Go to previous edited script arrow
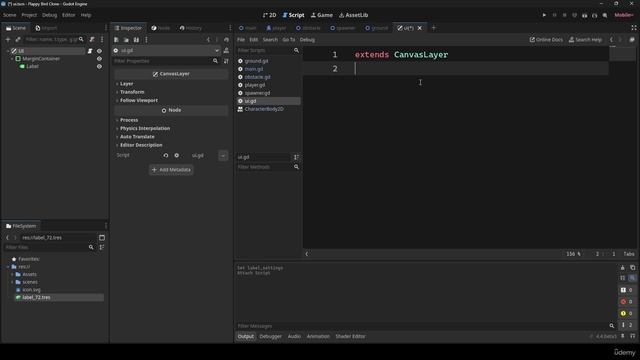Viewport: 640px width, 360px height. click(611, 40)
